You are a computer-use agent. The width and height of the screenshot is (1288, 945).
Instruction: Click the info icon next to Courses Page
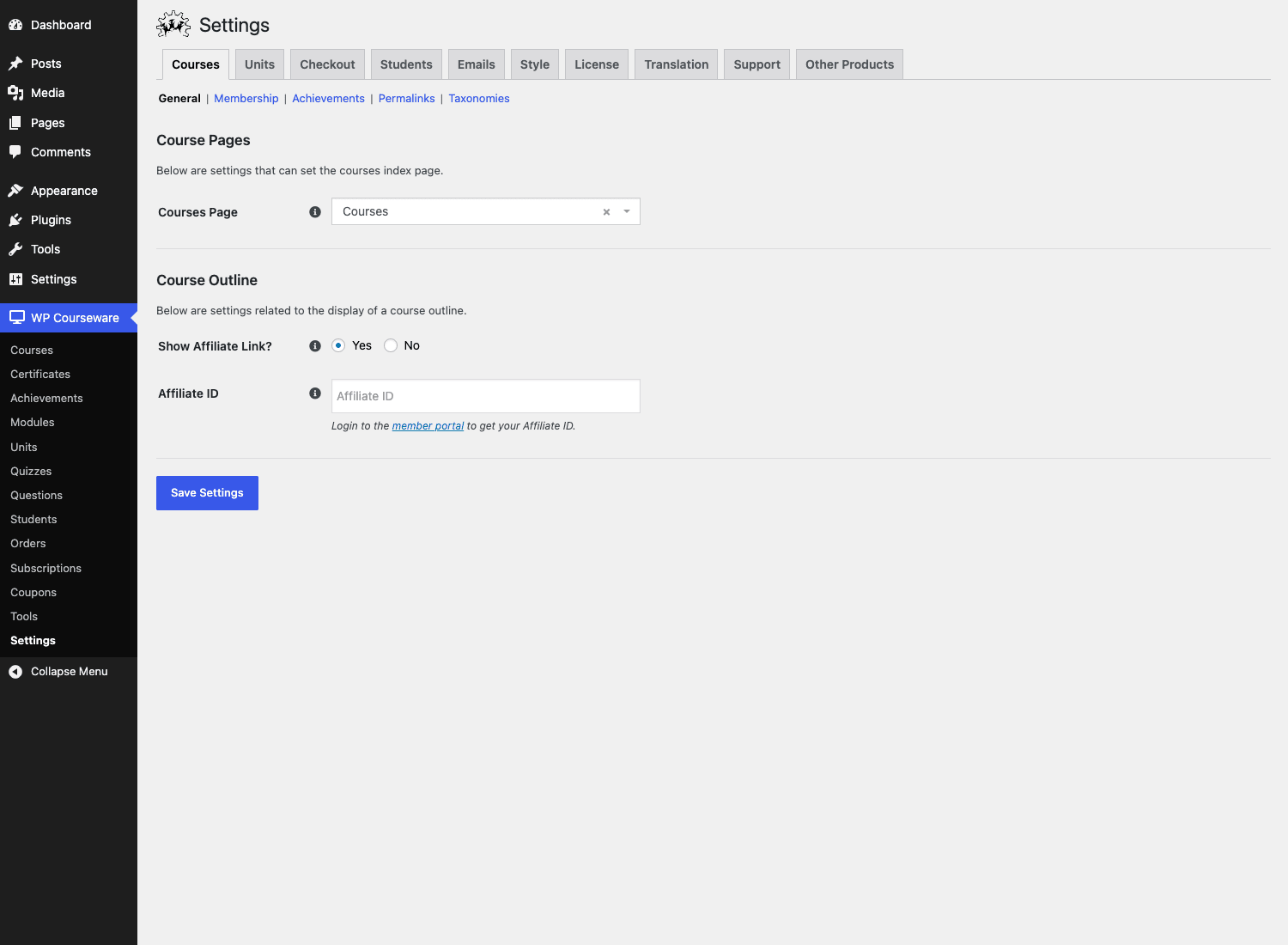315,212
